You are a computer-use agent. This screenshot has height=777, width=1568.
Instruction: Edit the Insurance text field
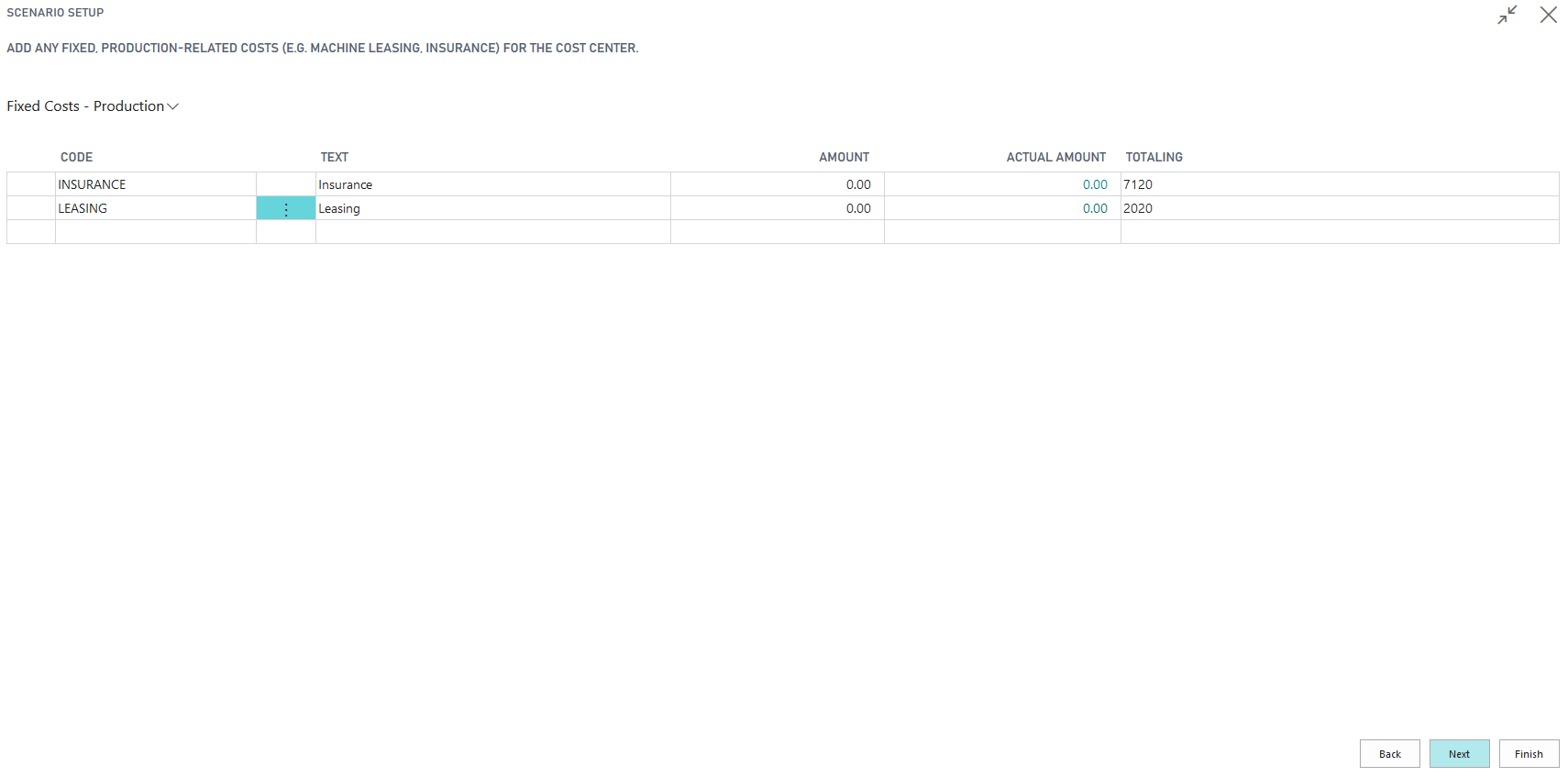pos(492,184)
